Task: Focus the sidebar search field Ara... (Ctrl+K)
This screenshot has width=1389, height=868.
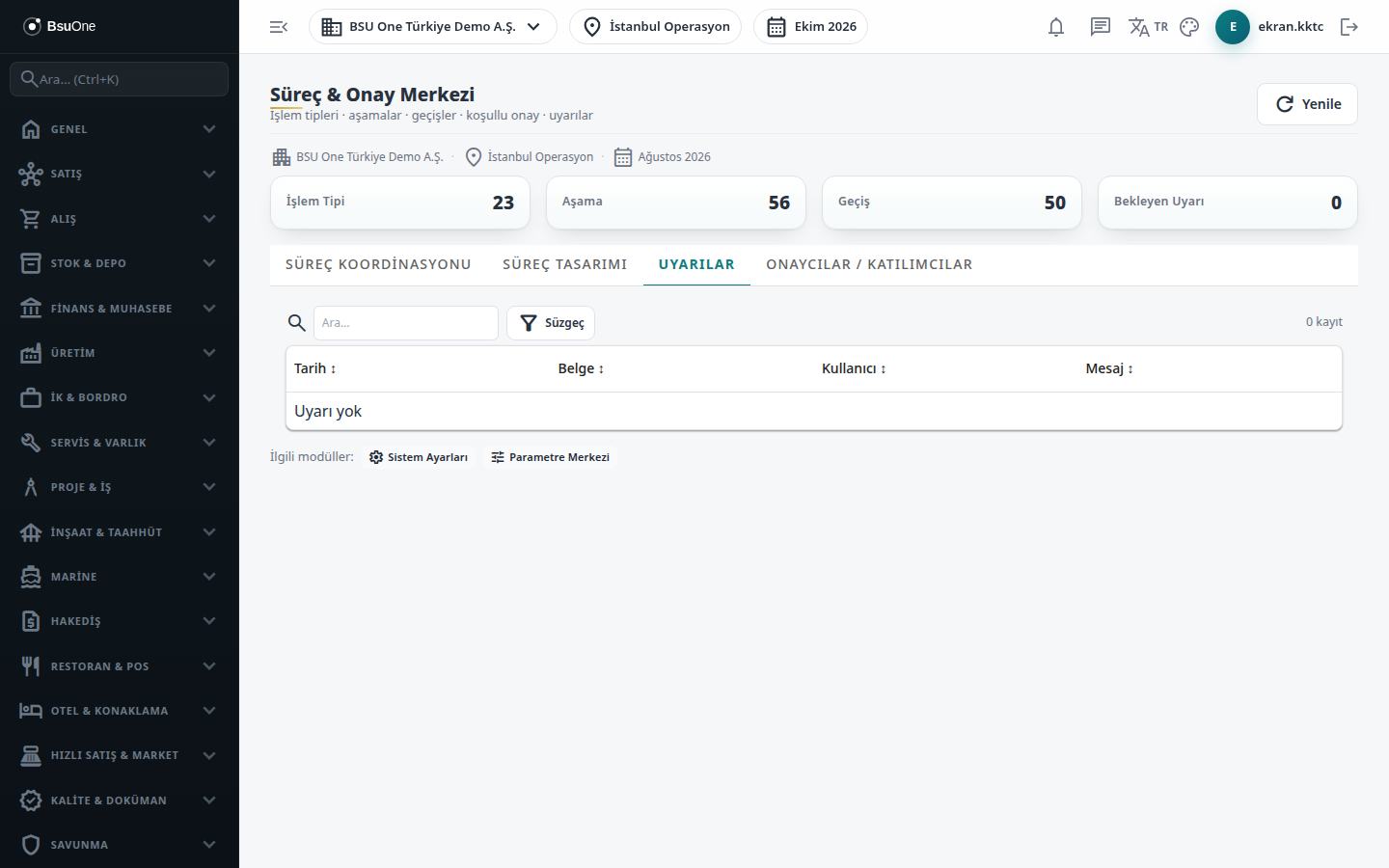Action: (120, 79)
